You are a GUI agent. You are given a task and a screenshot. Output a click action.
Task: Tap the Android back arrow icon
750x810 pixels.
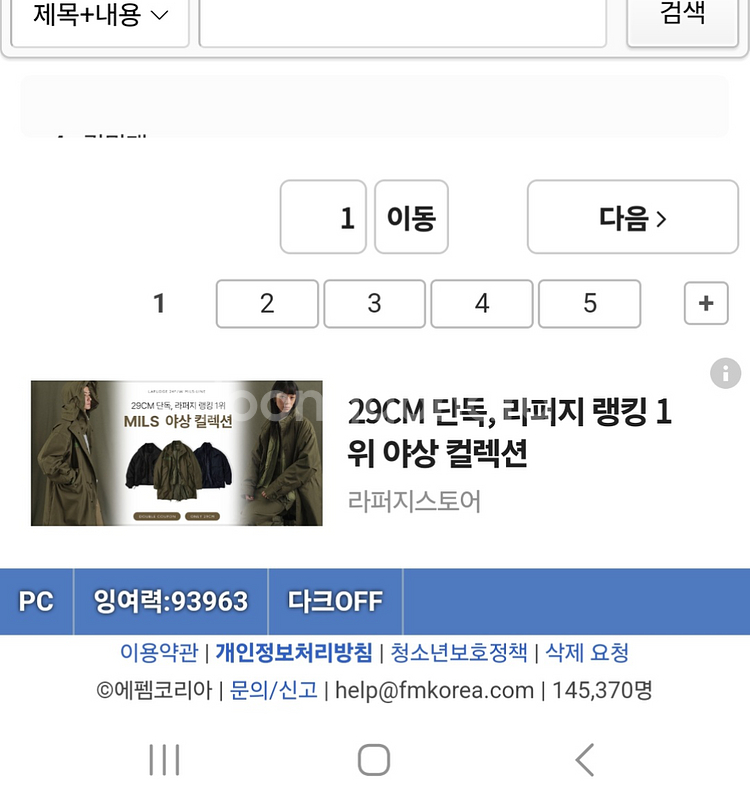pos(585,760)
